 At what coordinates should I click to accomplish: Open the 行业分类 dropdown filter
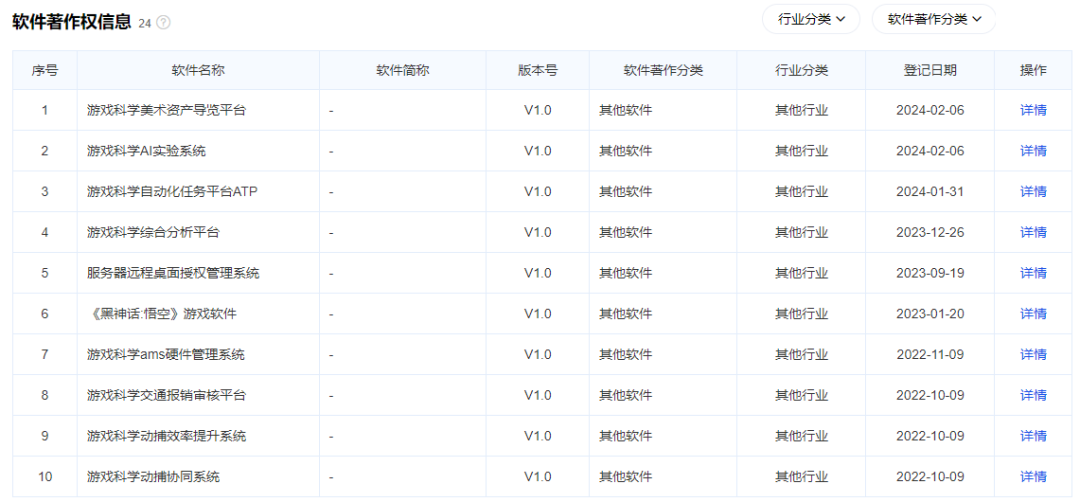pos(811,19)
